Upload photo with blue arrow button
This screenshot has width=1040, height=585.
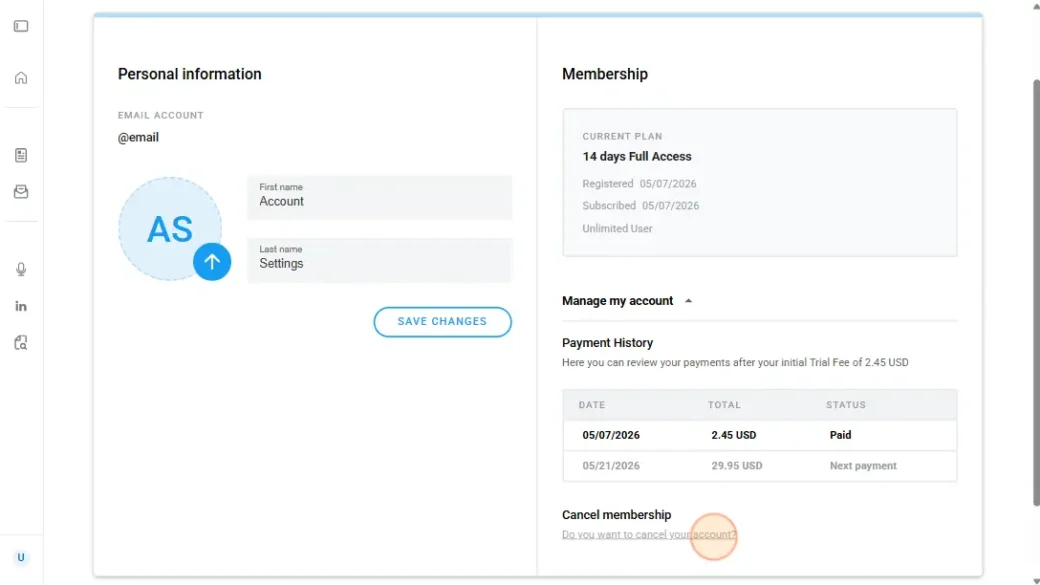212,262
